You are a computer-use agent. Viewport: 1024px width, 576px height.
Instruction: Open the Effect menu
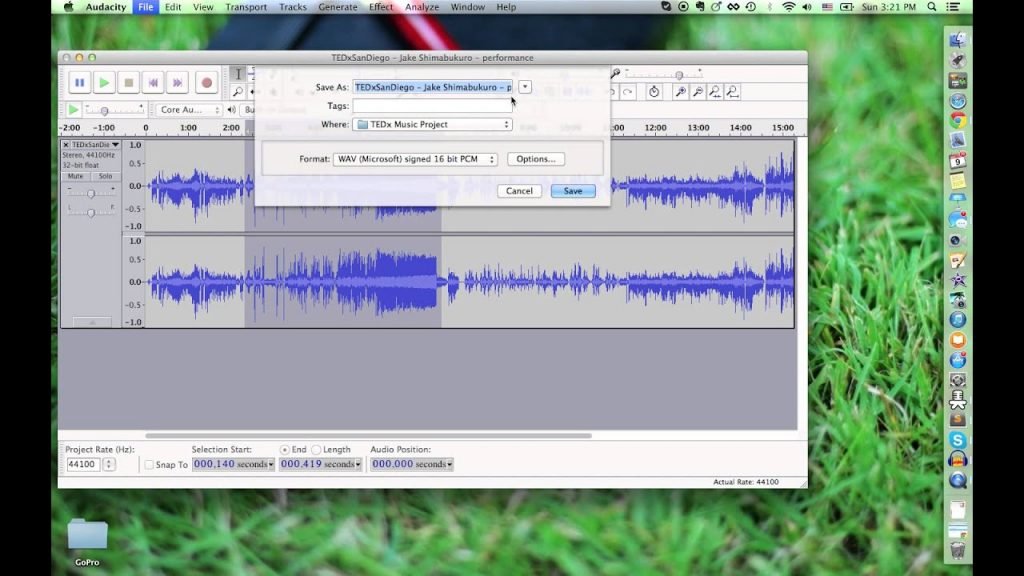click(x=381, y=7)
